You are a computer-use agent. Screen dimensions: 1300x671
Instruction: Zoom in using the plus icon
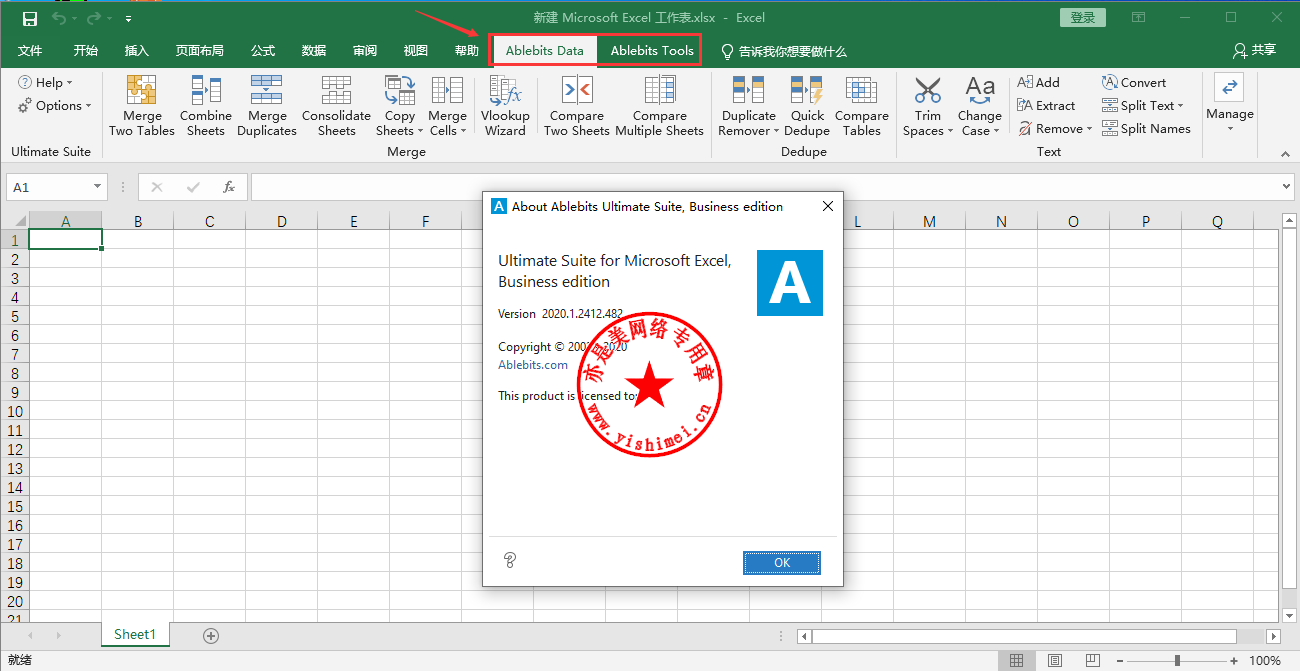1235,660
